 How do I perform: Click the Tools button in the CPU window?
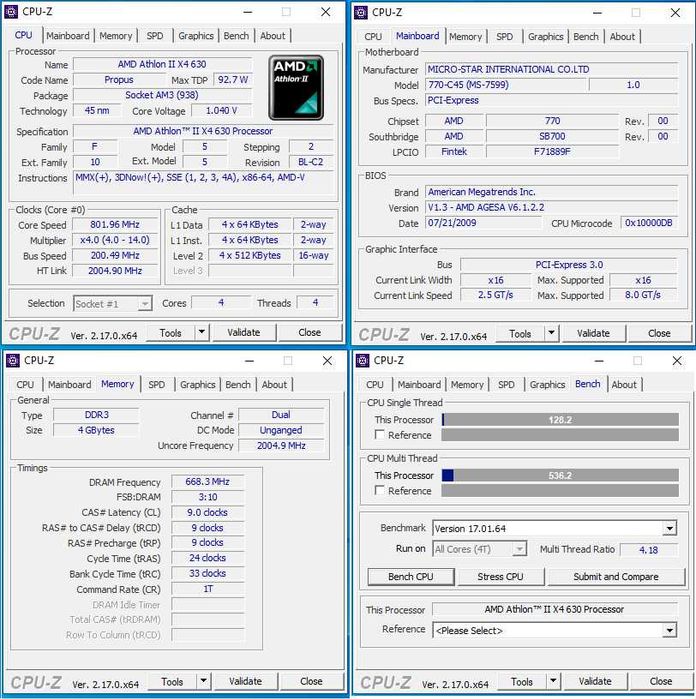coord(170,333)
